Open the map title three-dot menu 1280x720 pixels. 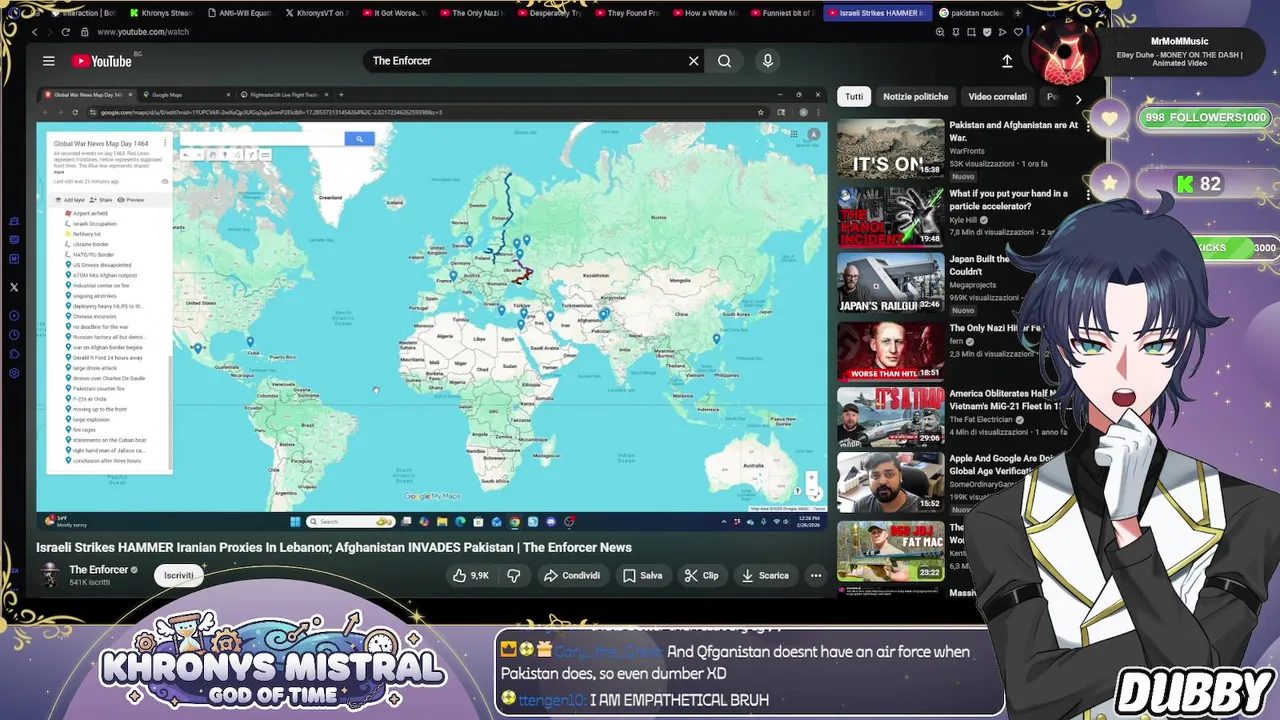click(x=165, y=145)
